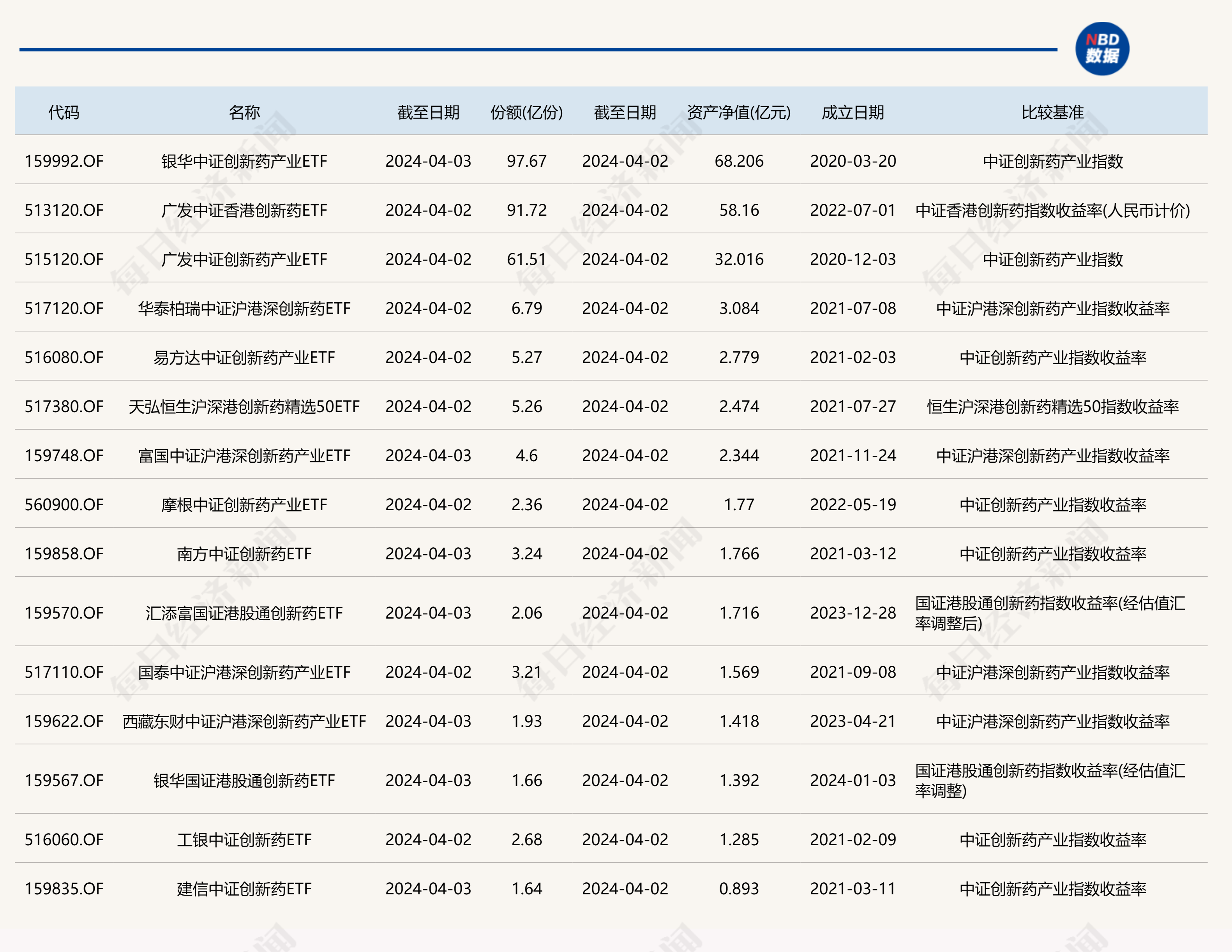Click net asset value 1.716
Screen dimensions: 1232x952
point(739,613)
